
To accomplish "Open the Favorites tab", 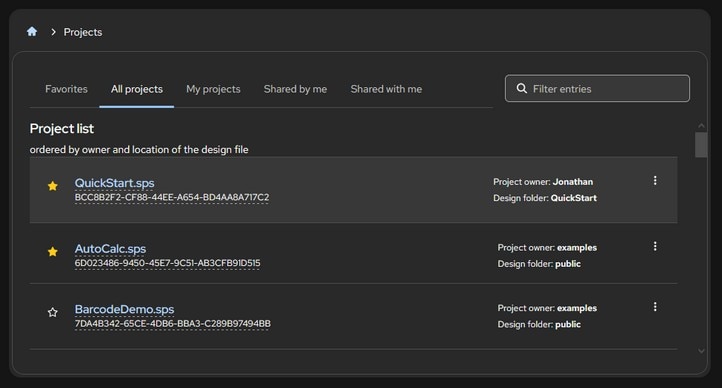I will tap(66, 89).
